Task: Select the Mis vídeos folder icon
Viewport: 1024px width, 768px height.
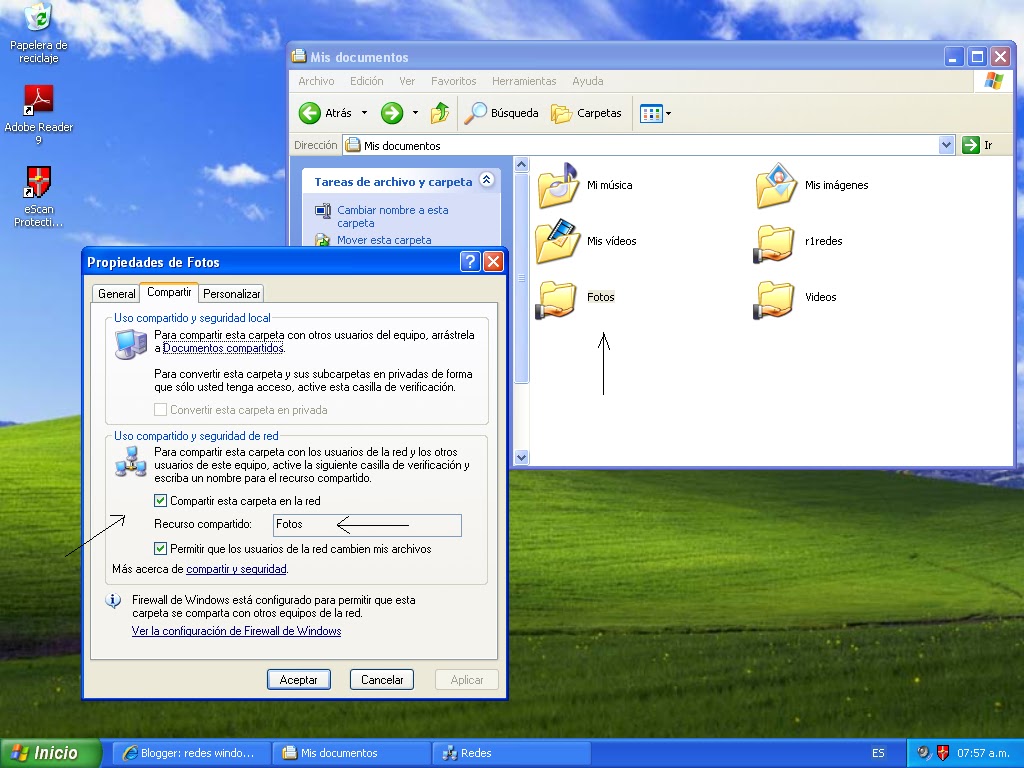Action: [557, 241]
